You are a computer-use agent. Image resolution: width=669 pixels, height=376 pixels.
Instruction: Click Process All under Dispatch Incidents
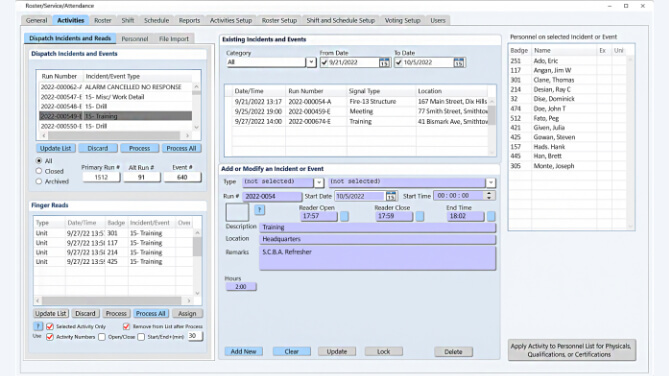pos(181,148)
